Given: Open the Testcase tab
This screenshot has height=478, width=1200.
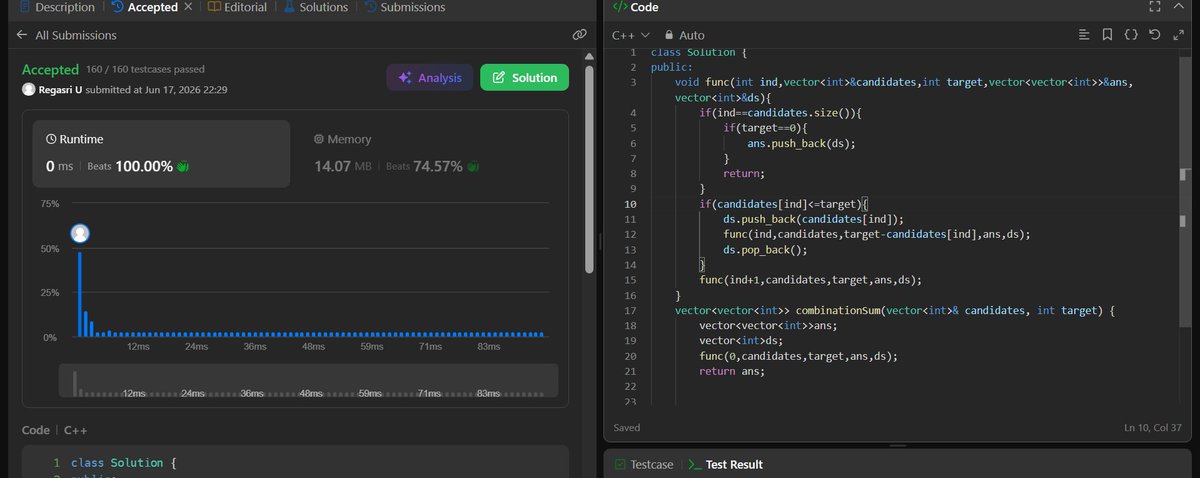Looking at the screenshot, I should [644, 465].
